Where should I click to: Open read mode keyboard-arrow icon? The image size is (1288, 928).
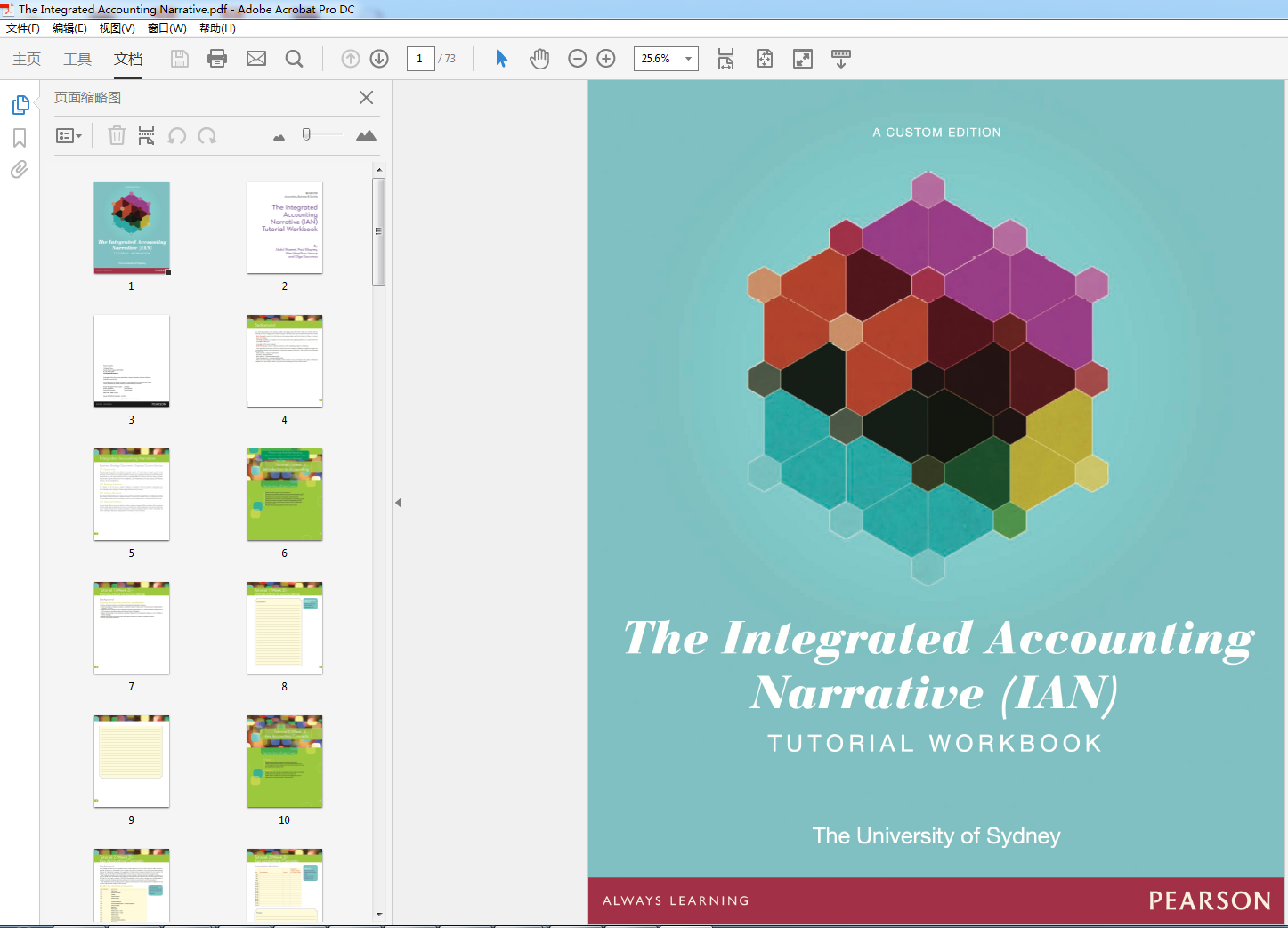(x=841, y=59)
